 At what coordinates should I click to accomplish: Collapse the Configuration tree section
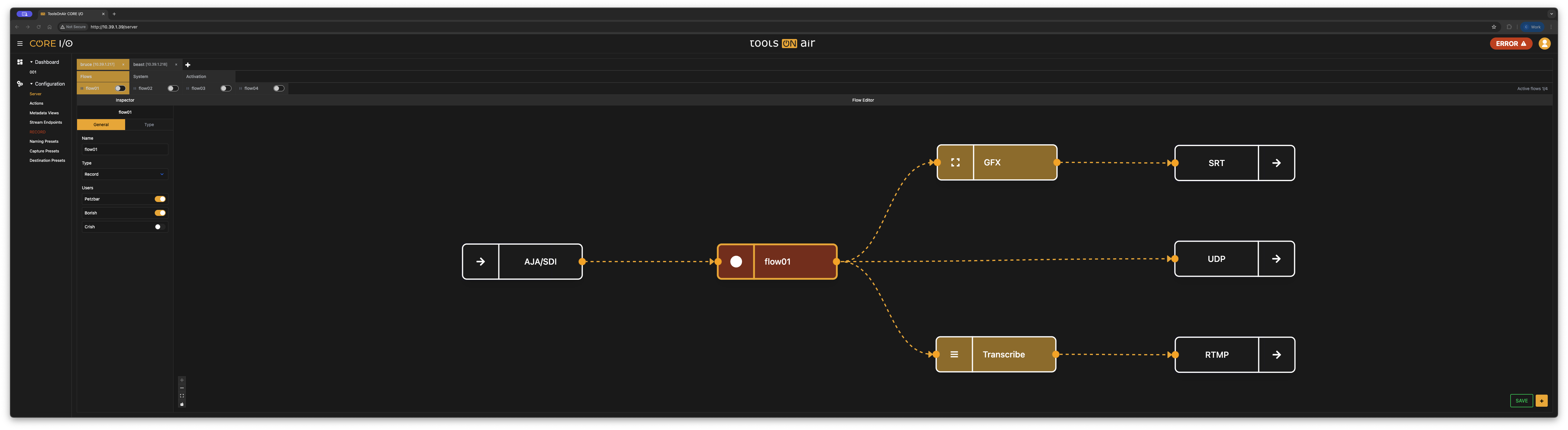point(32,84)
